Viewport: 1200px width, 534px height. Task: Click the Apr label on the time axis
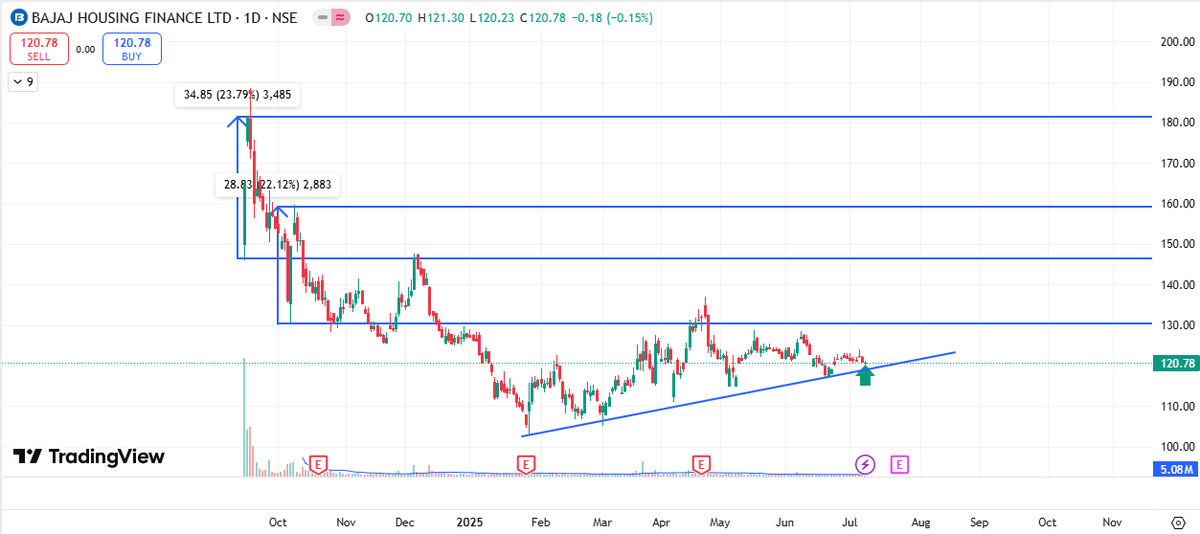click(x=661, y=522)
